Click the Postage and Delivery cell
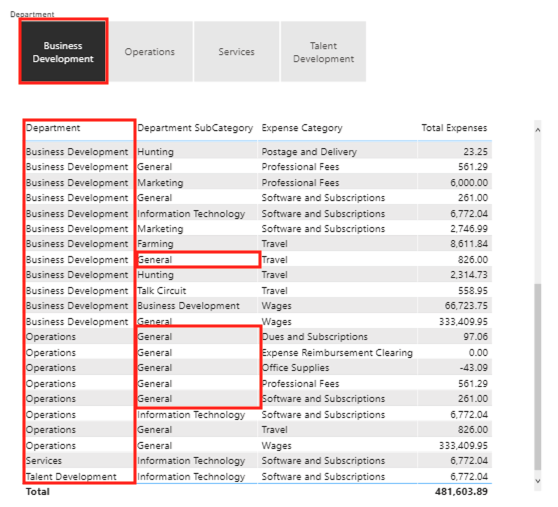This screenshot has height=507, width=558. pos(309,152)
